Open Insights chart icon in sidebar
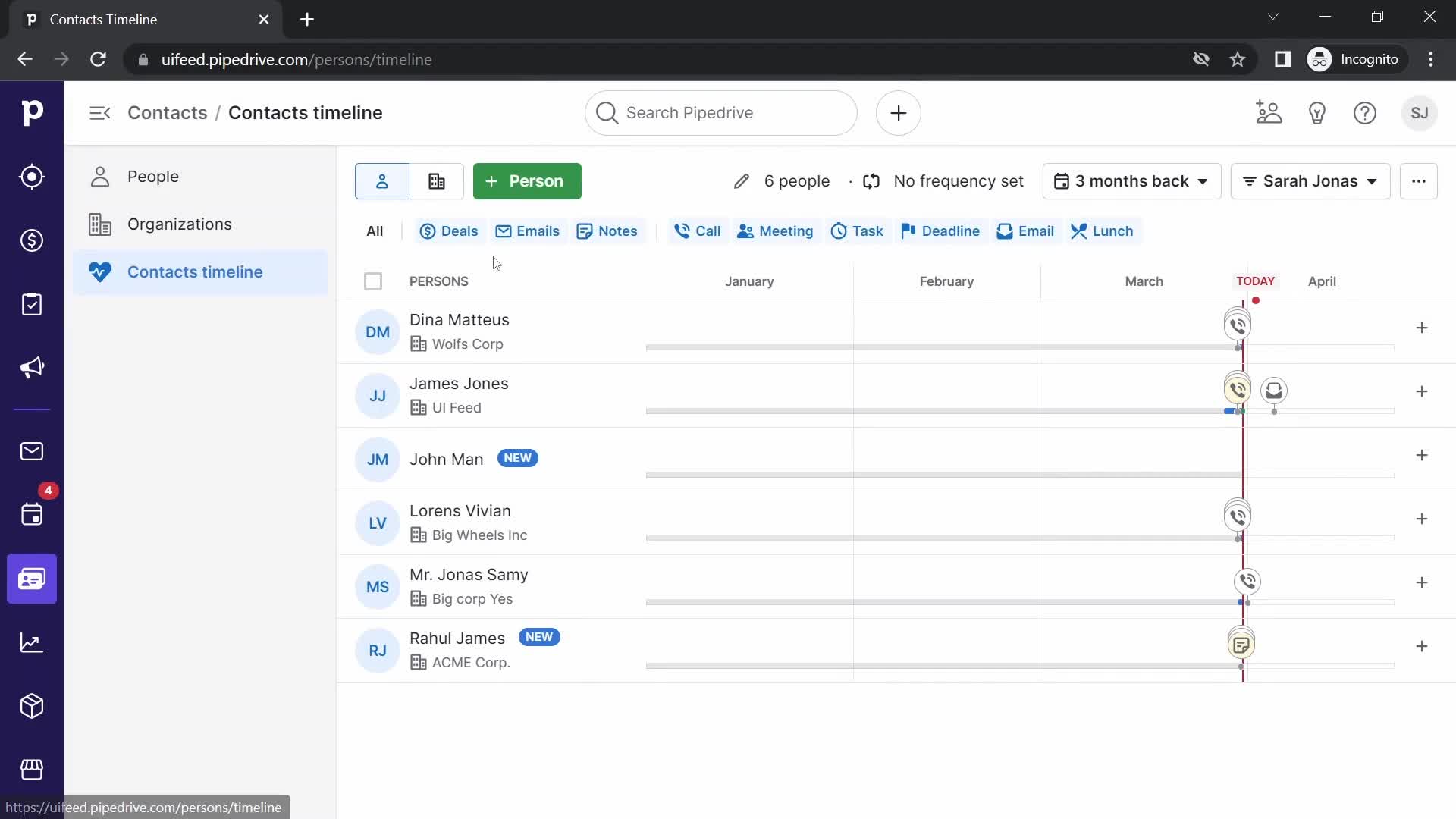Image resolution: width=1456 pixels, height=819 pixels. (x=32, y=642)
